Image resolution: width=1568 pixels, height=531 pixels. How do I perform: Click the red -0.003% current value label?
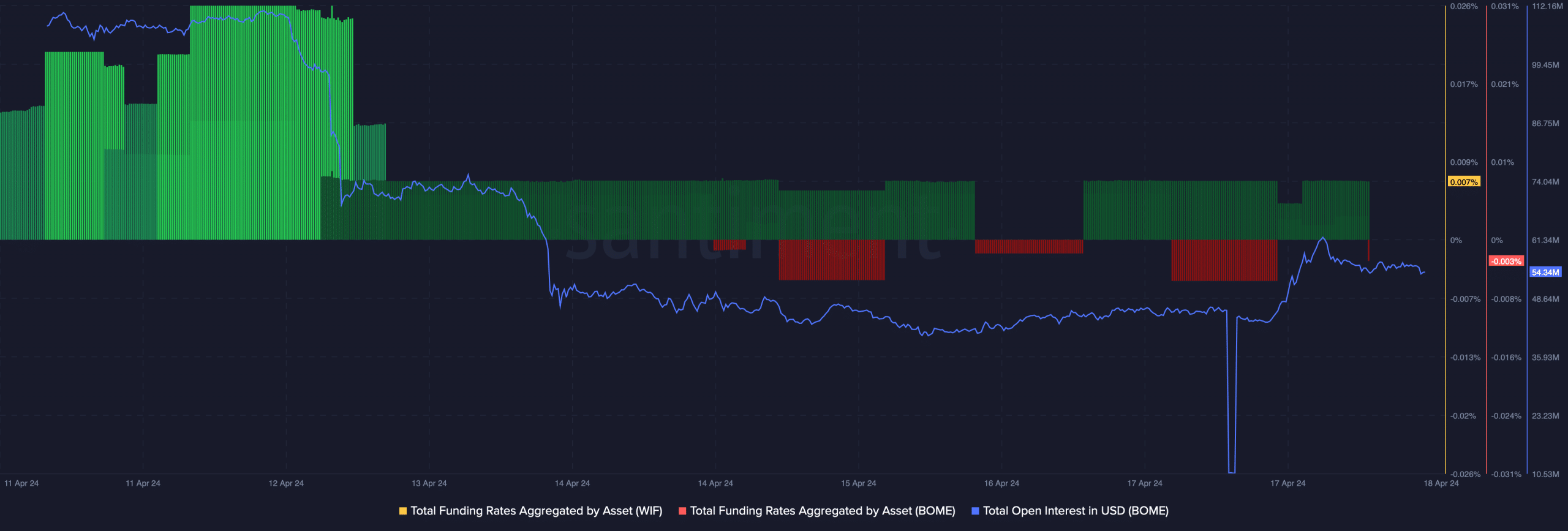1506,261
